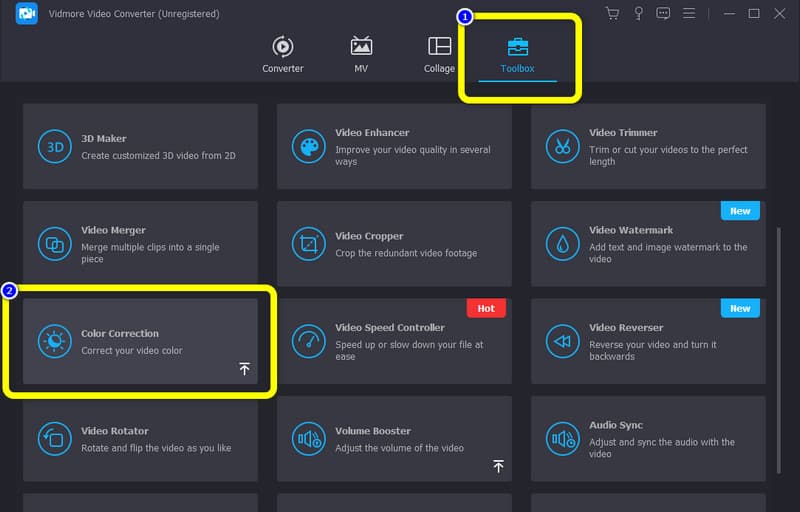
Task: Open the hamburger menu in title bar
Action: 689,14
